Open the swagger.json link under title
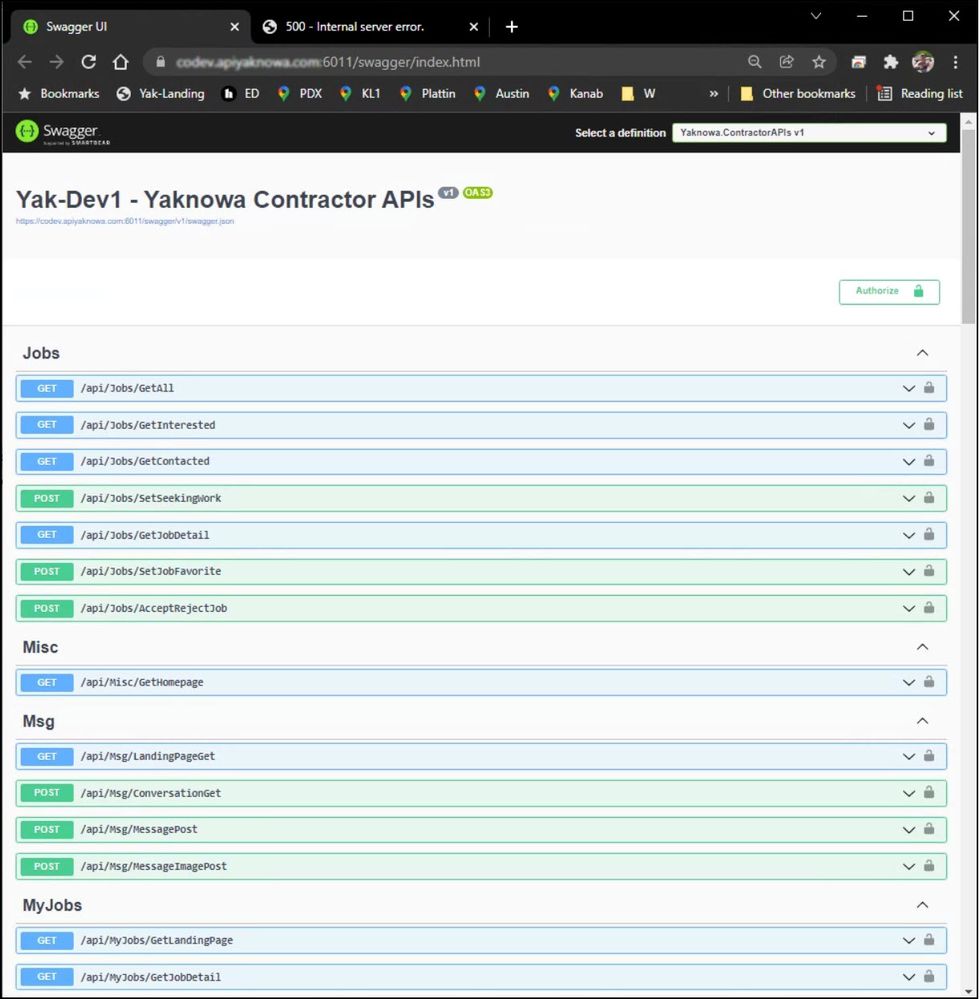The width and height of the screenshot is (980, 999). pos(125,221)
